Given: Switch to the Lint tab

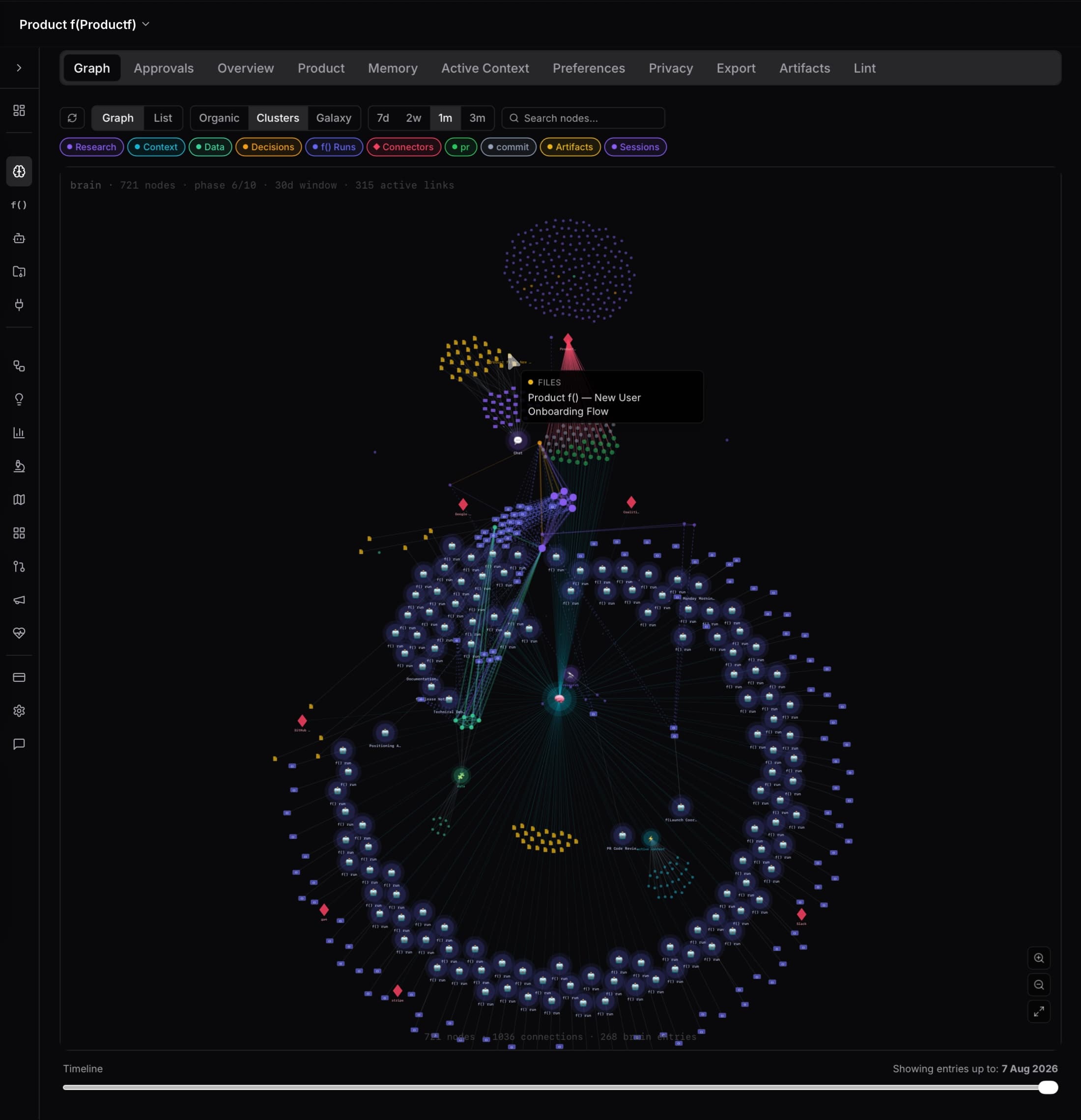Looking at the screenshot, I should coord(864,68).
